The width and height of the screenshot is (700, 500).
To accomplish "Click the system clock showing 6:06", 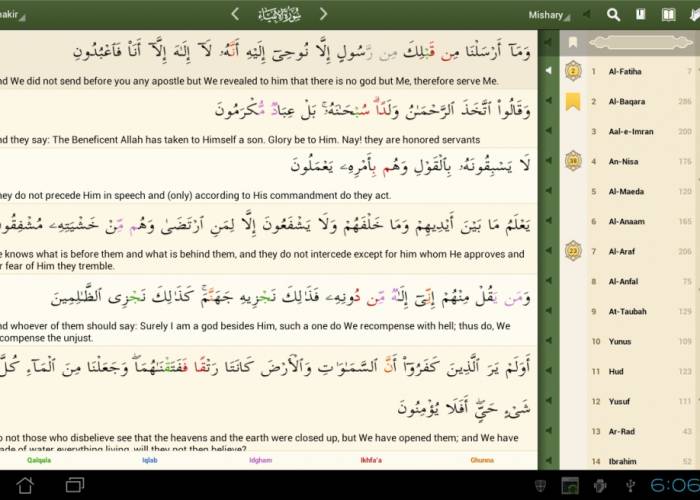I will (x=675, y=485).
